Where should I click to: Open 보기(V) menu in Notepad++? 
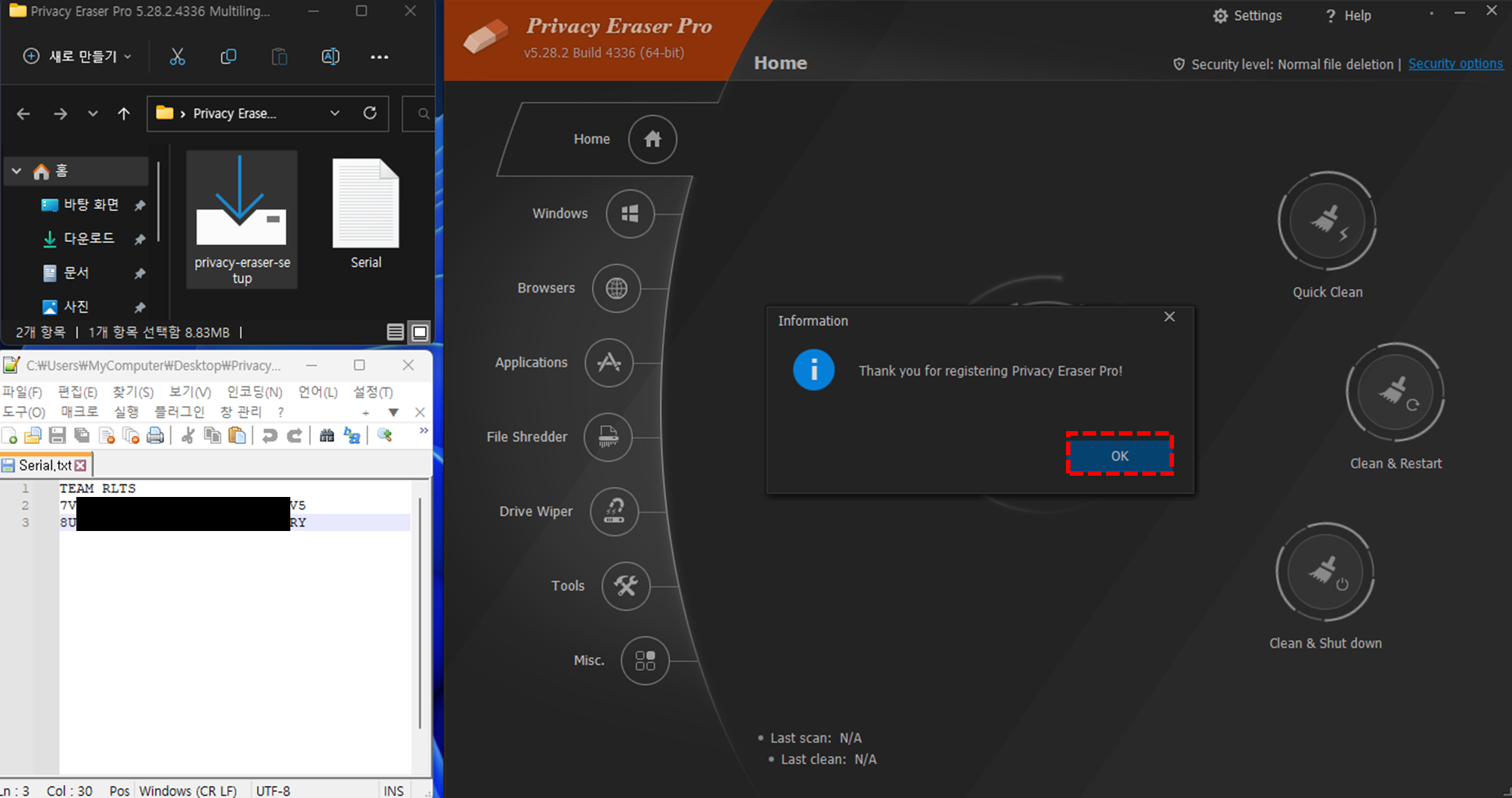point(190,392)
